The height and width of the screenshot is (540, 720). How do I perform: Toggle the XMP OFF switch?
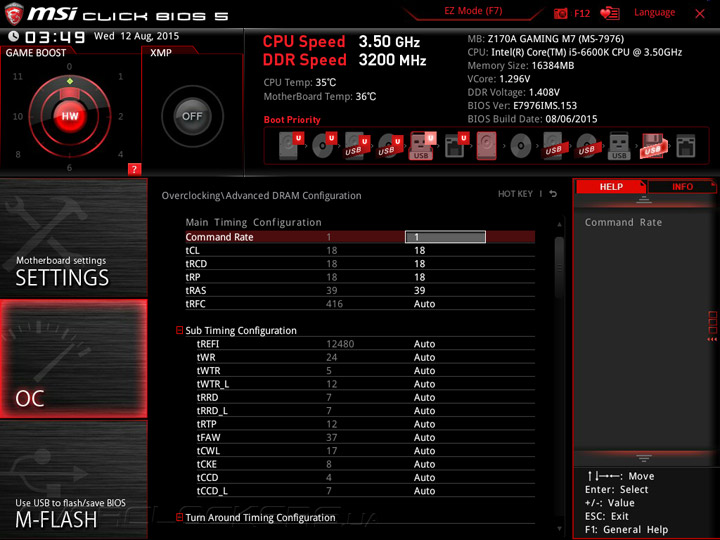click(x=192, y=116)
